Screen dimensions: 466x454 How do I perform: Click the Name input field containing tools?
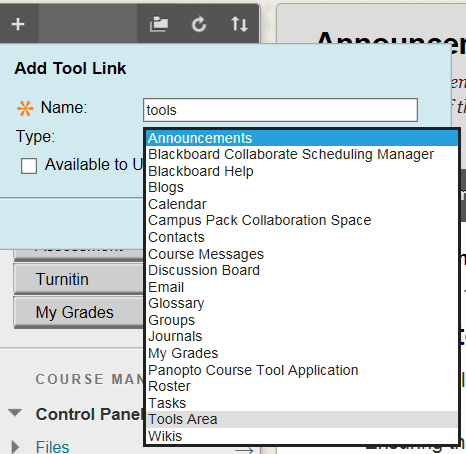click(x=280, y=110)
